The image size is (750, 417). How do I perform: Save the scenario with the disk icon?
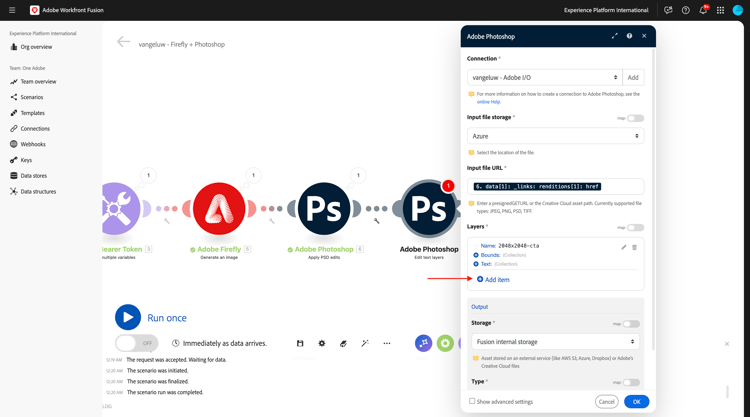pyautogui.click(x=300, y=343)
